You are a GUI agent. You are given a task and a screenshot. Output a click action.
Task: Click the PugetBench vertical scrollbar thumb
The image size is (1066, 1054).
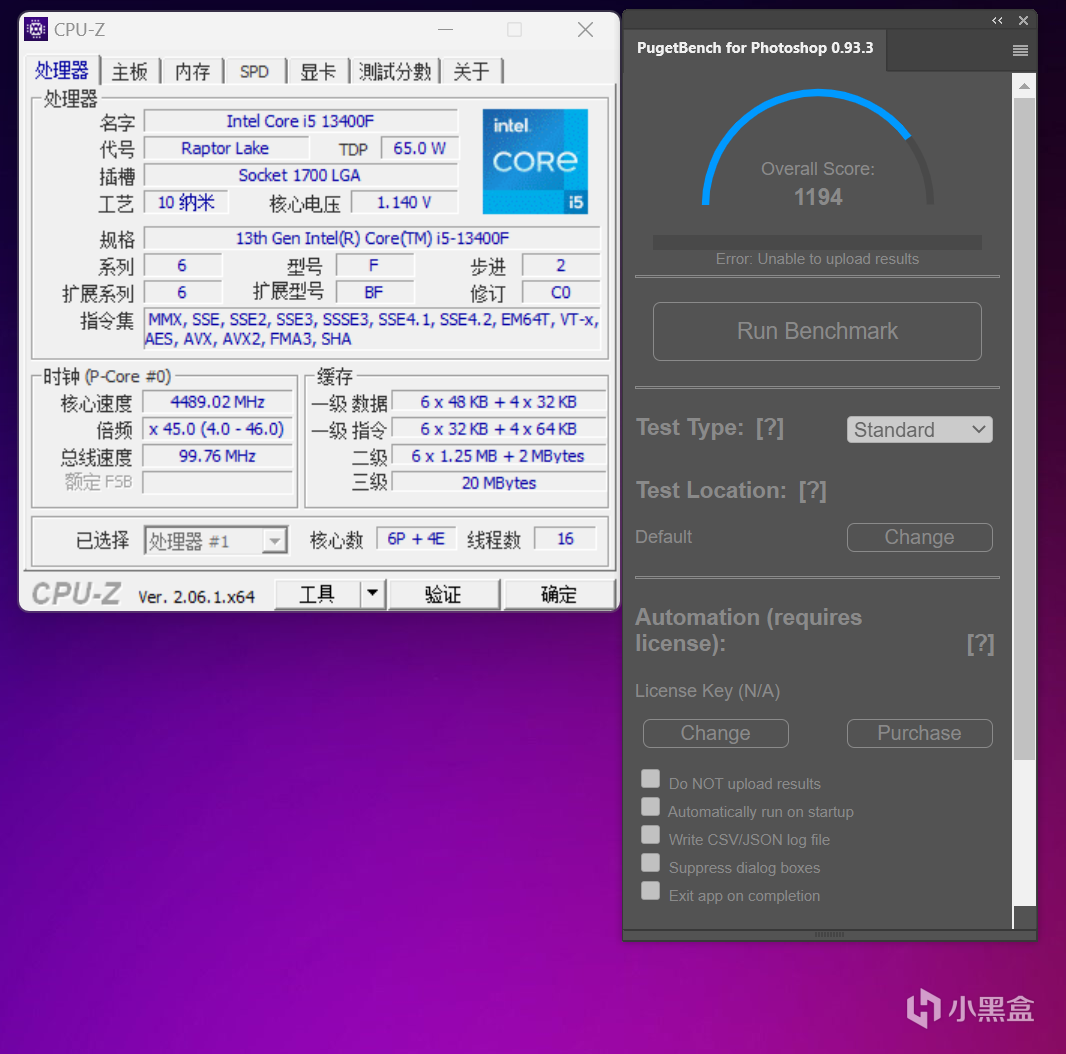1024,428
